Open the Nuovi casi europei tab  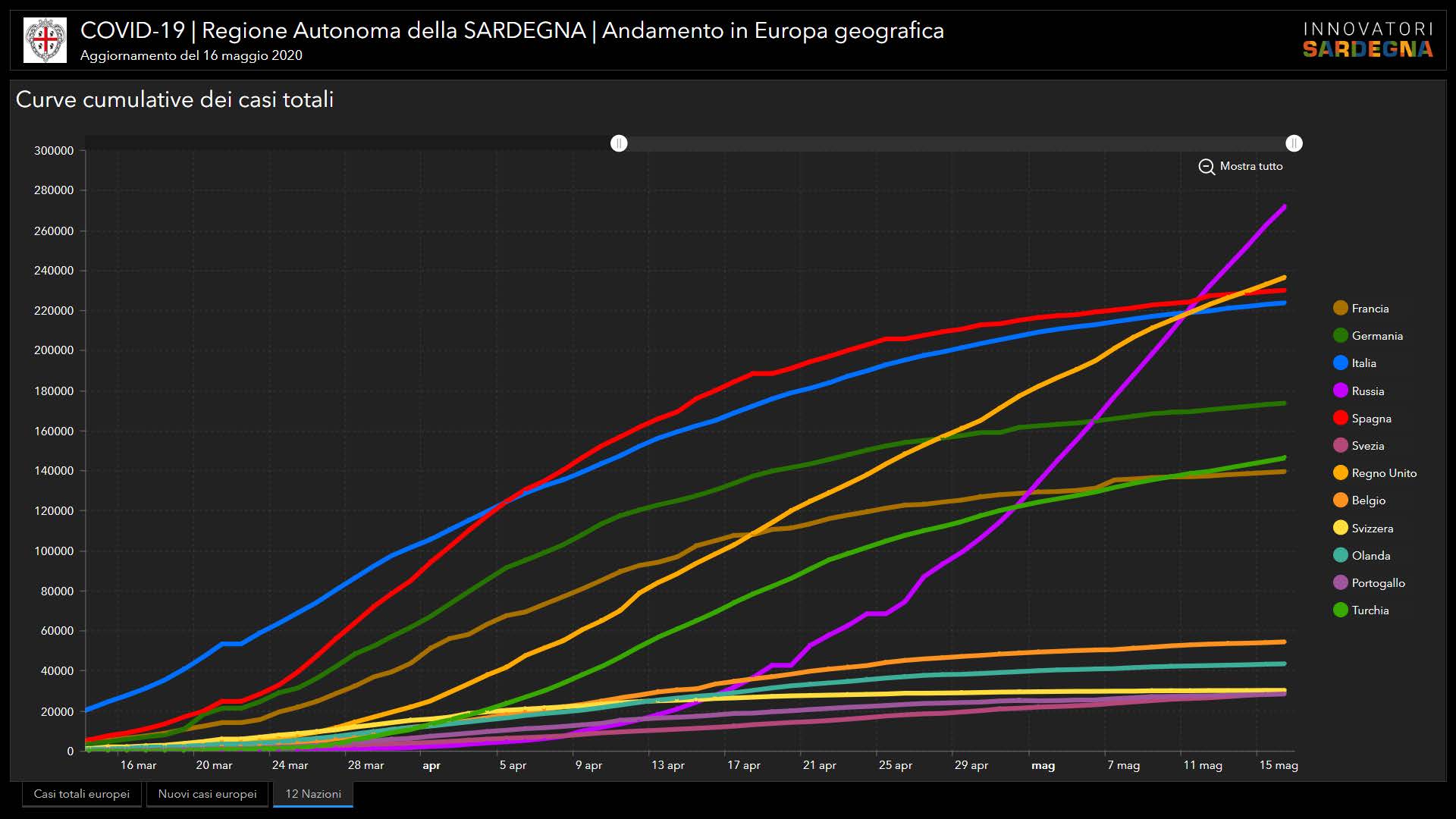(207, 794)
